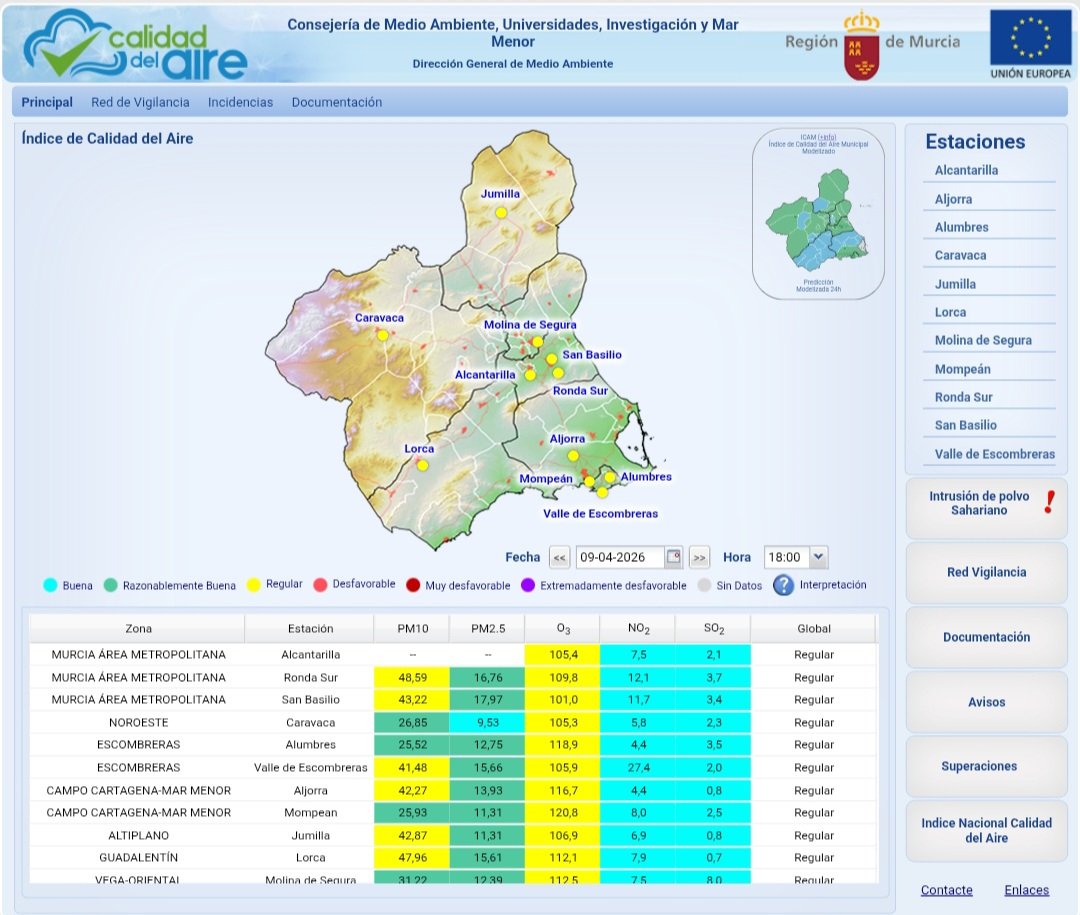The height and width of the screenshot is (915, 1080).
Task: Click the Ronda Sur label on the map
Action: tap(580, 391)
